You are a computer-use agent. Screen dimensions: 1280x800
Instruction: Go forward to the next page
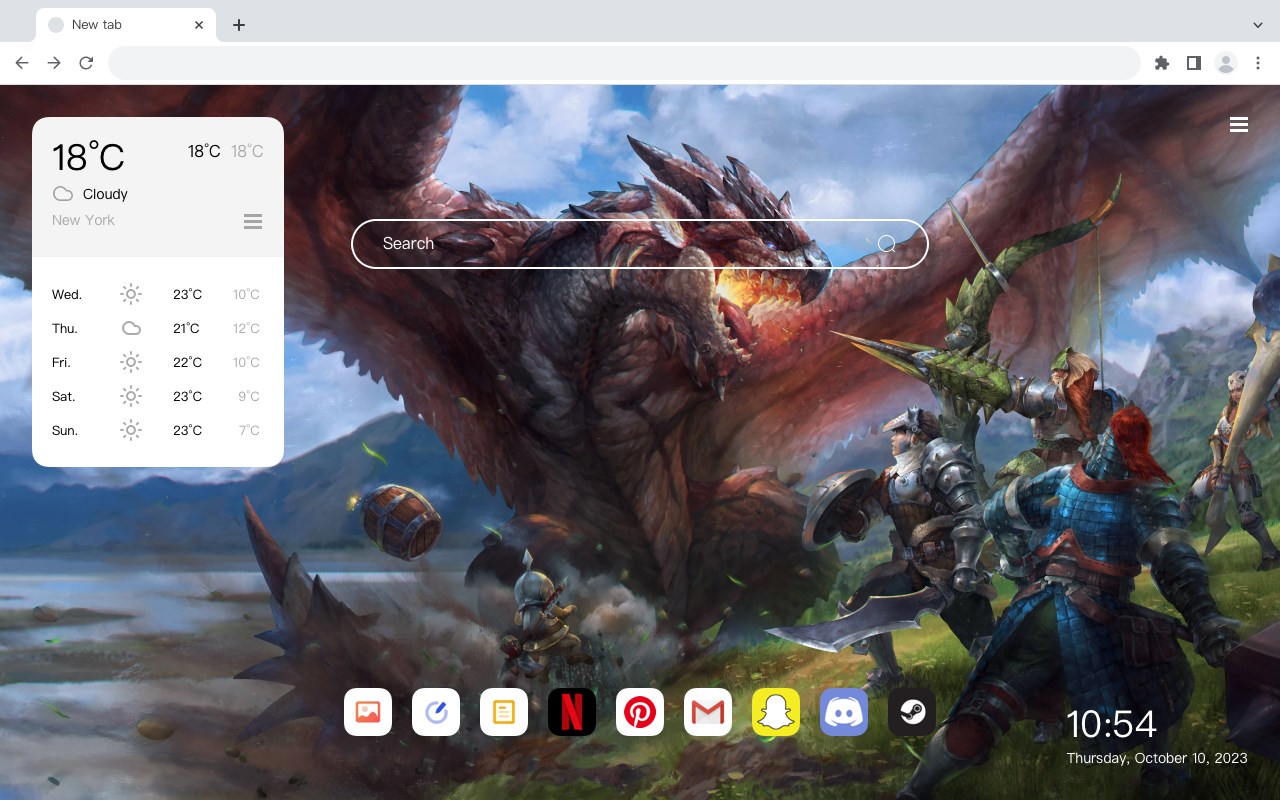click(54, 63)
